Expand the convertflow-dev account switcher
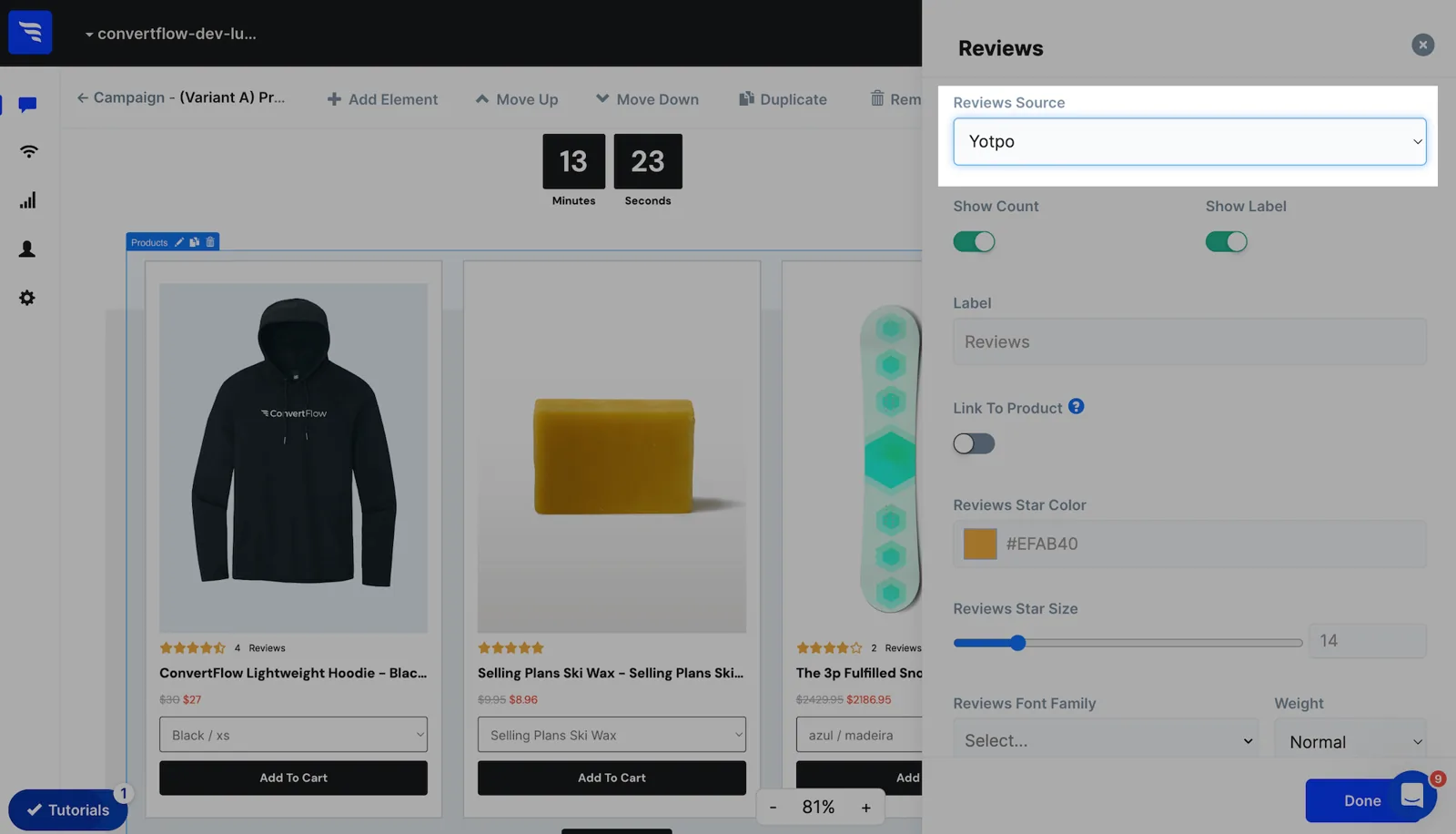 tap(171, 34)
